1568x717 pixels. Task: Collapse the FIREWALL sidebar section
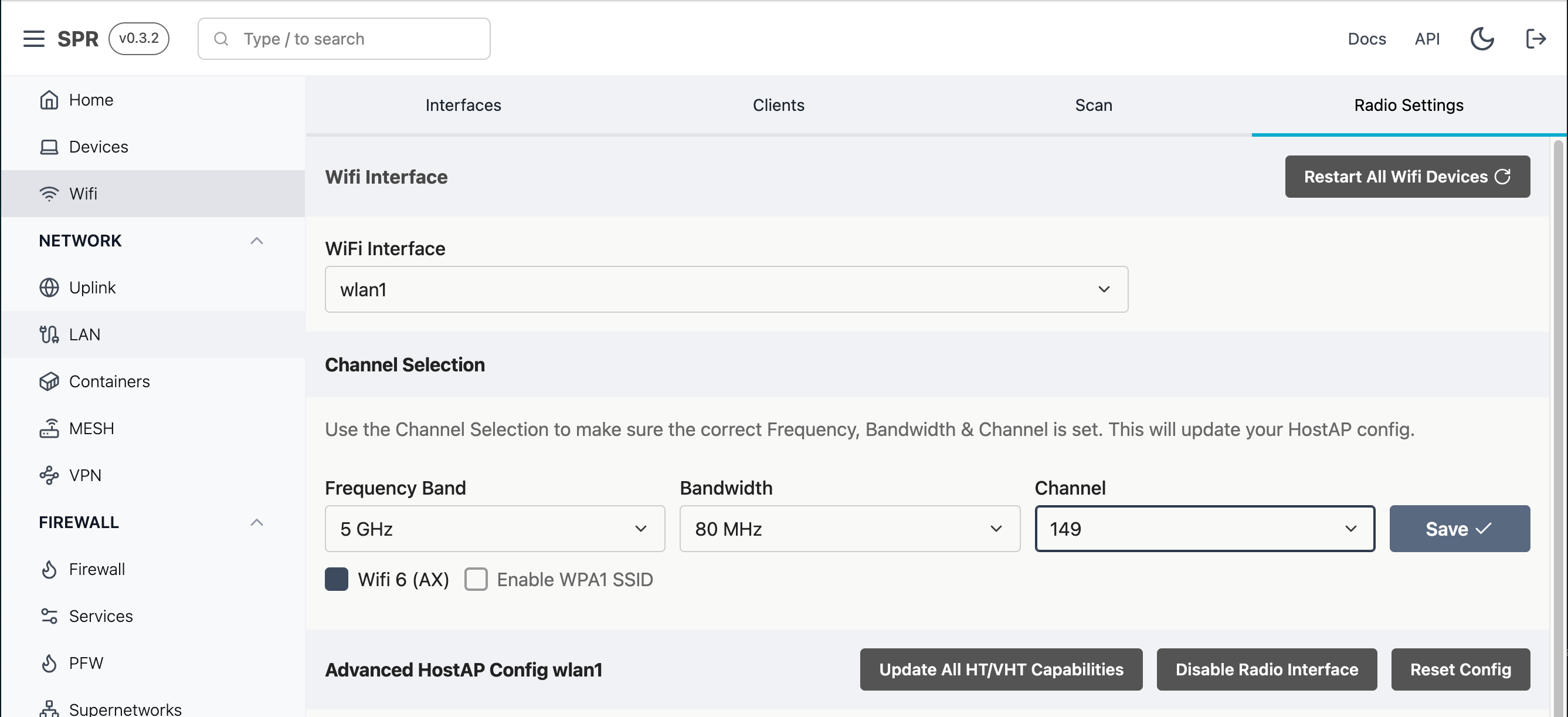[256, 522]
